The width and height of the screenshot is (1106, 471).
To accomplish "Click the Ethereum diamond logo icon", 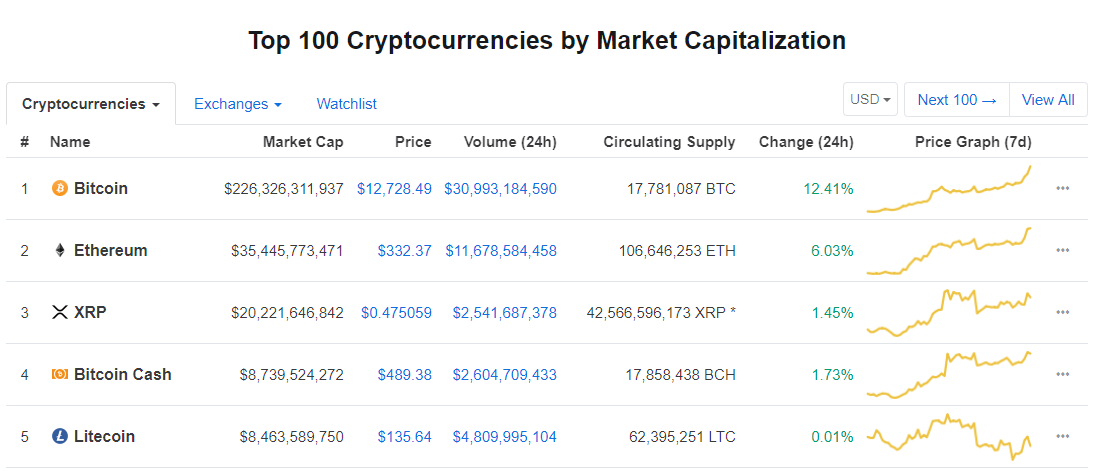I will click(x=59, y=251).
